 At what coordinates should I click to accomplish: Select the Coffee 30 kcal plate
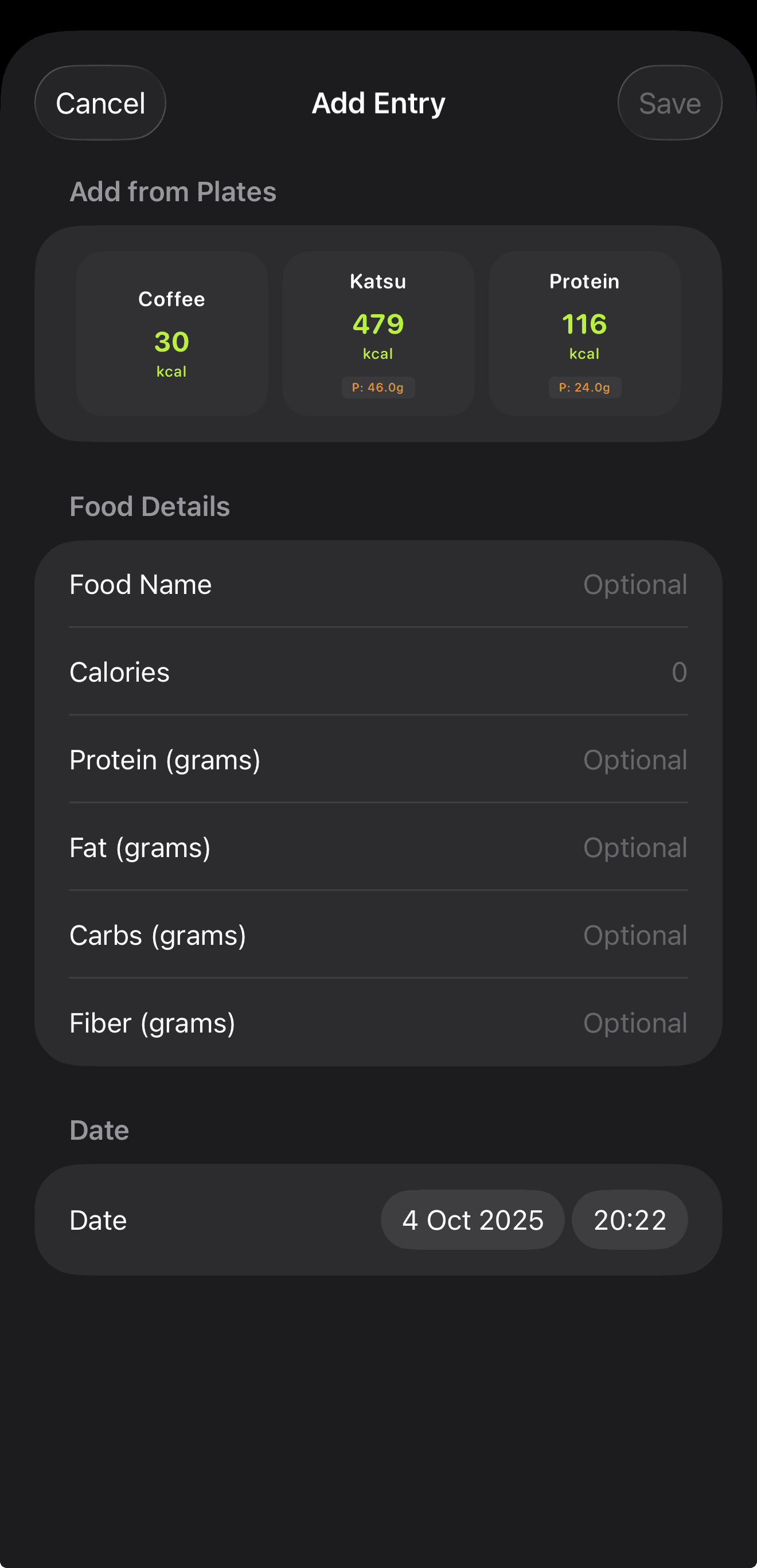click(x=171, y=334)
